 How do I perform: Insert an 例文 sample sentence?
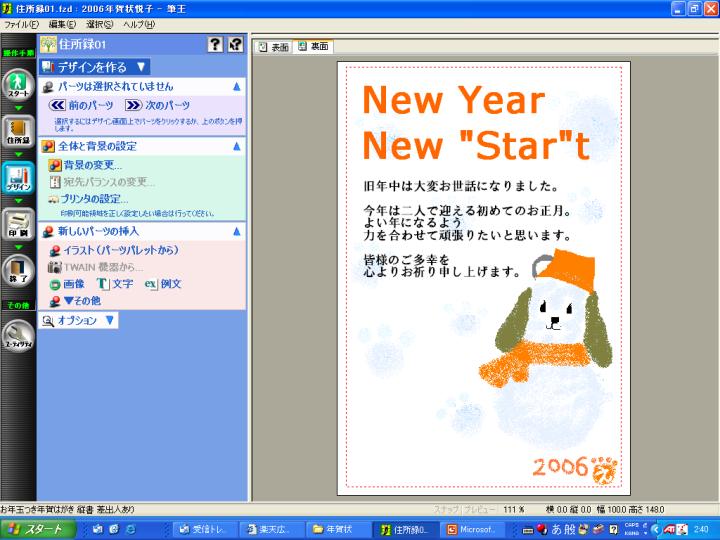pyautogui.click(x=163, y=284)
